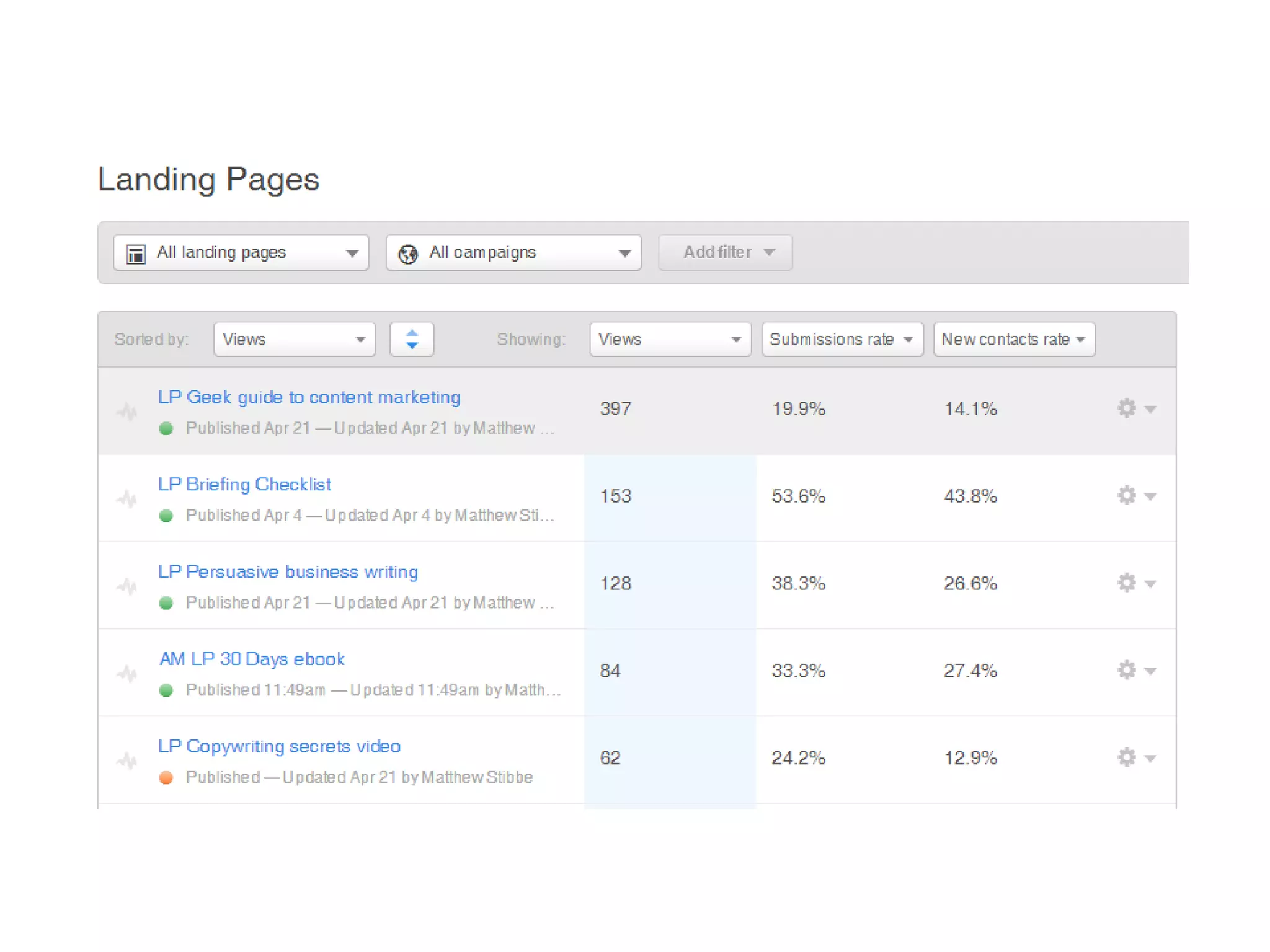
Task: Toggle the sort order arrows button
Action: 411,339
